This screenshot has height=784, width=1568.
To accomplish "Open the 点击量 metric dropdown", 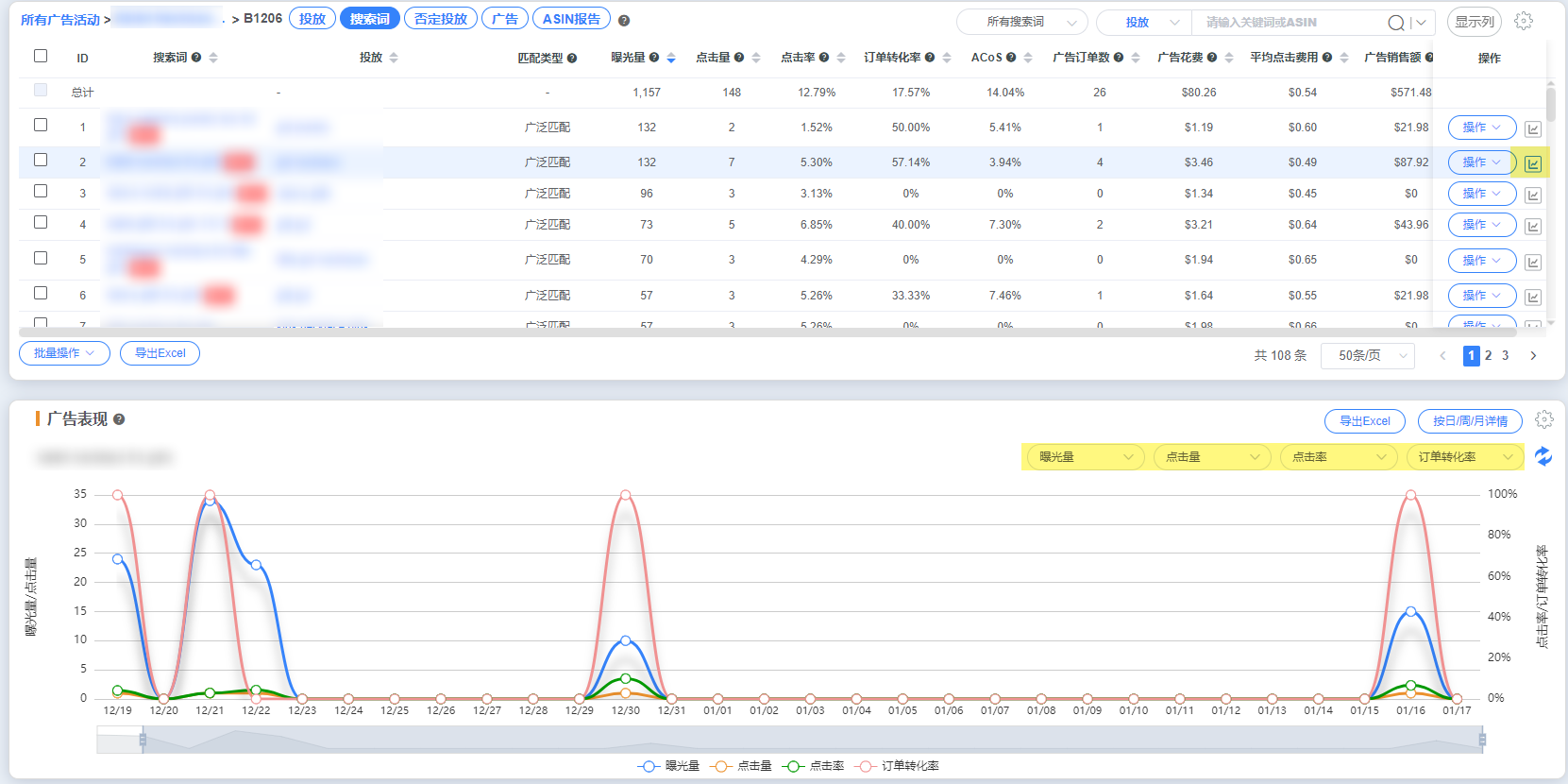I will pos(1212,457).
